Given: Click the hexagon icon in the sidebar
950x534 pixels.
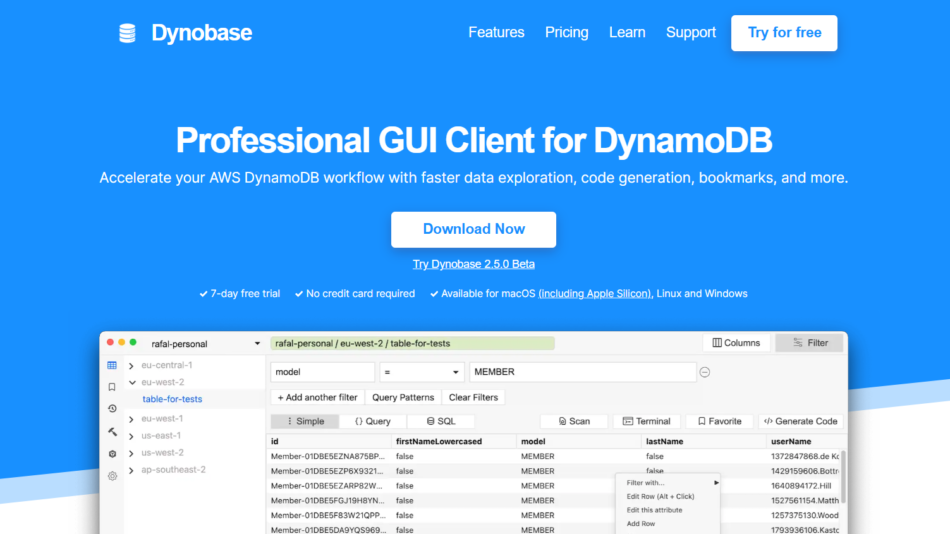Looking at the screenshot, I should [x=112, y=453].
